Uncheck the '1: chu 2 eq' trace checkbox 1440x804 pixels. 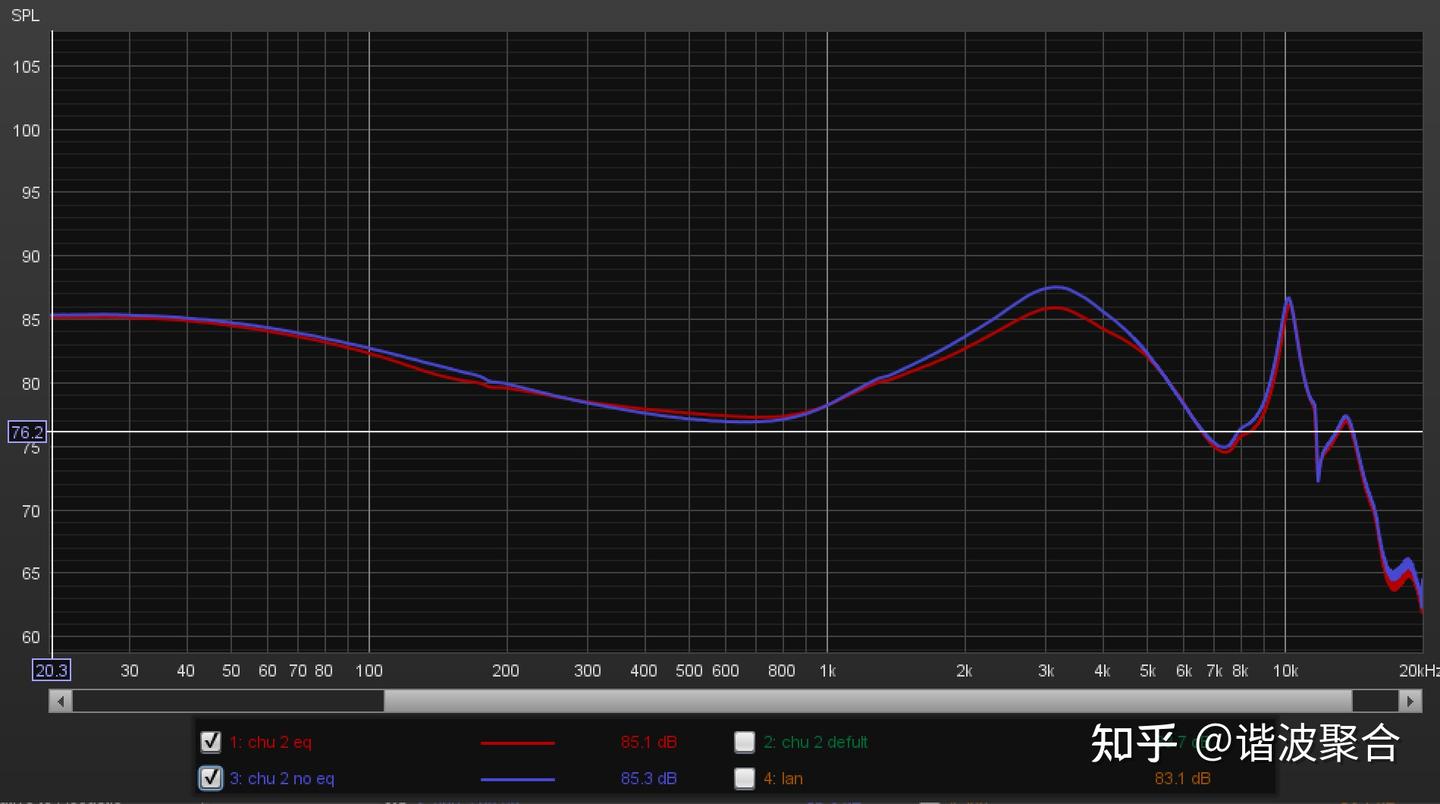[210, 742]
